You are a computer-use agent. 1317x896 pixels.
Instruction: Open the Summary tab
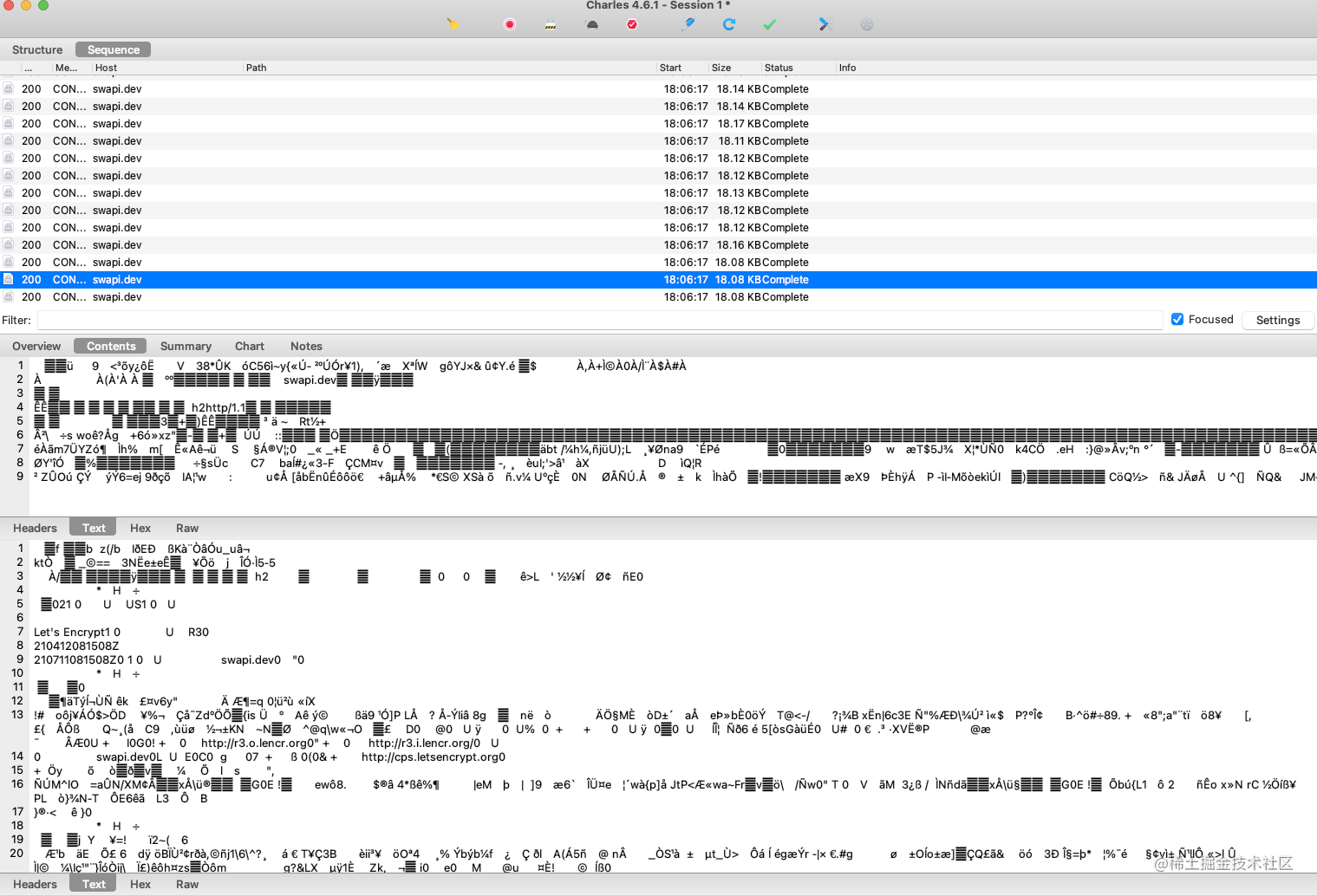click(x=186, y=346)
